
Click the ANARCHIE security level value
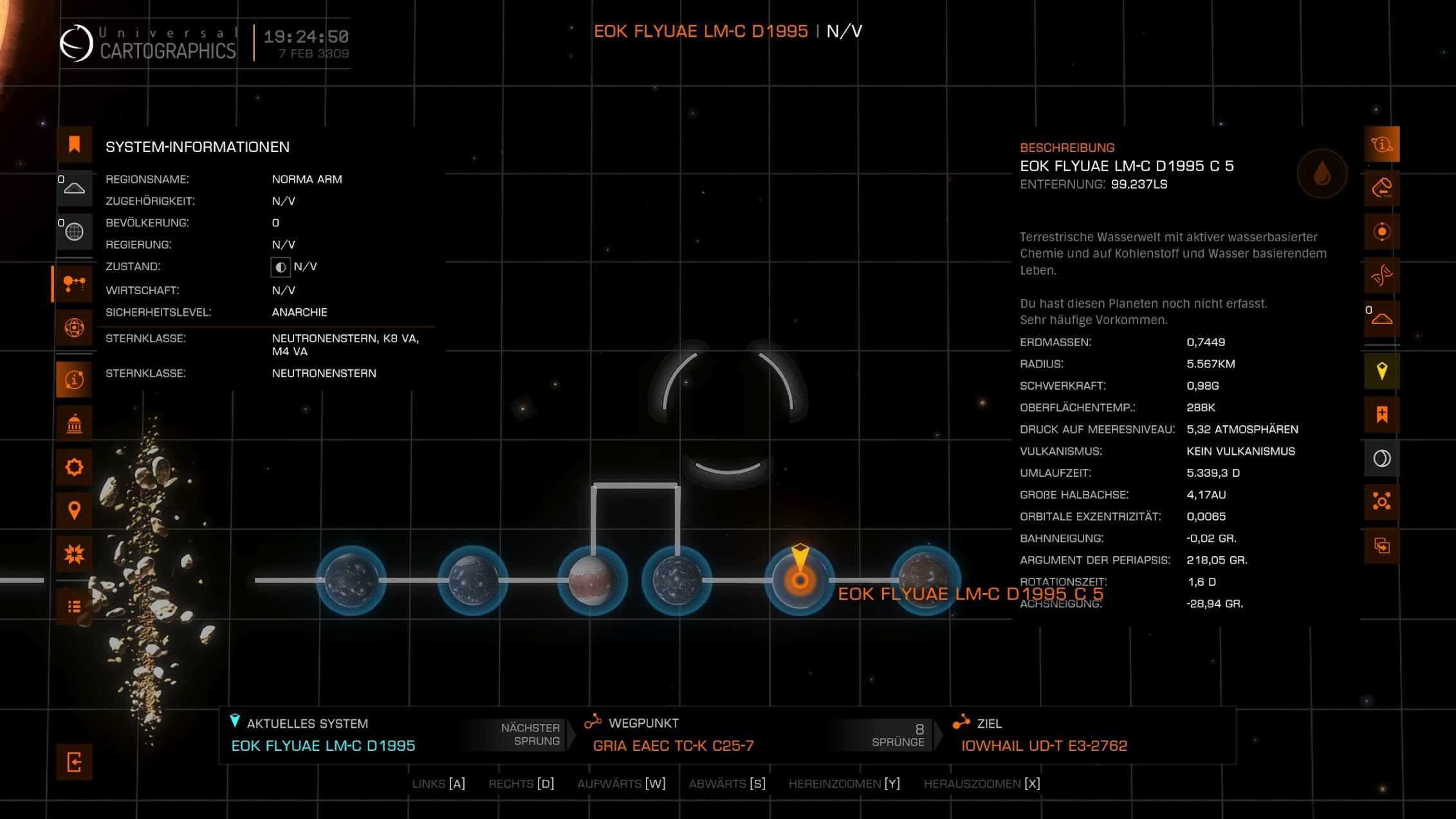click(299, 312)
